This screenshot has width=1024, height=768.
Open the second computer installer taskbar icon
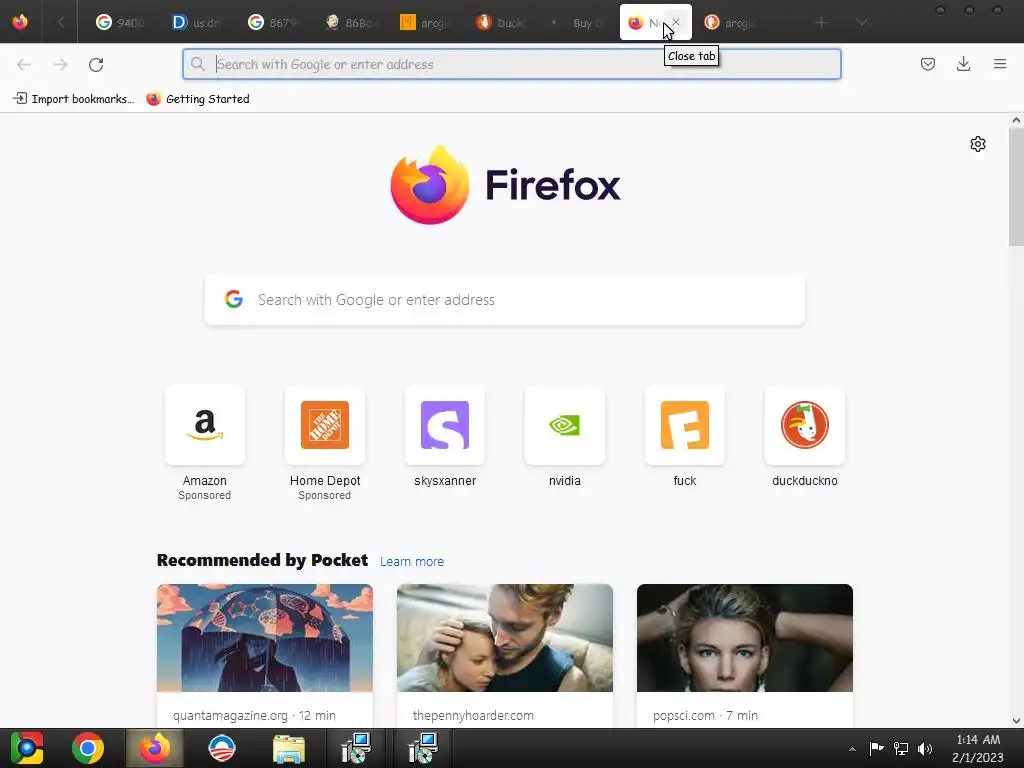(423, 748)
